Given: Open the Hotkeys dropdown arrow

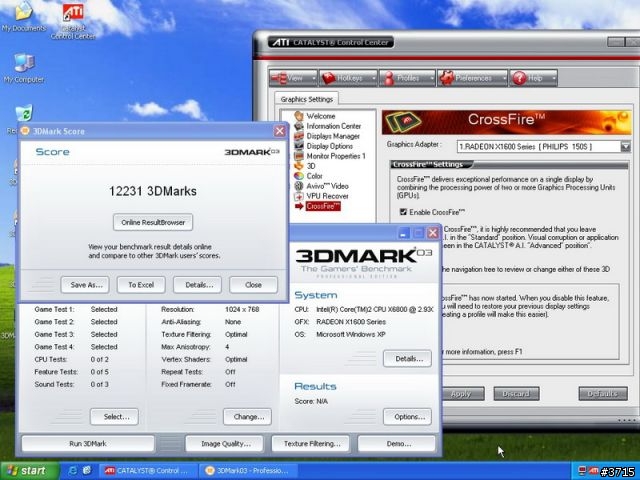Looking at the screenshot, I should [373, 78].
